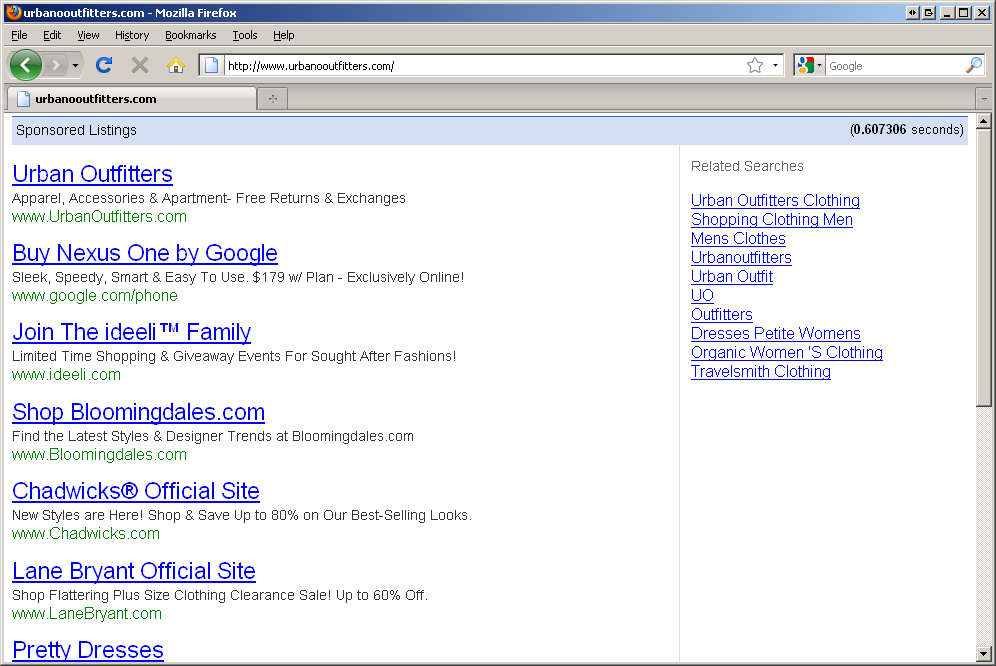Viewport: 996px width, 666px height.
Task: Click related search Shopping Clothing Men
Action: (x=771, y=219)
